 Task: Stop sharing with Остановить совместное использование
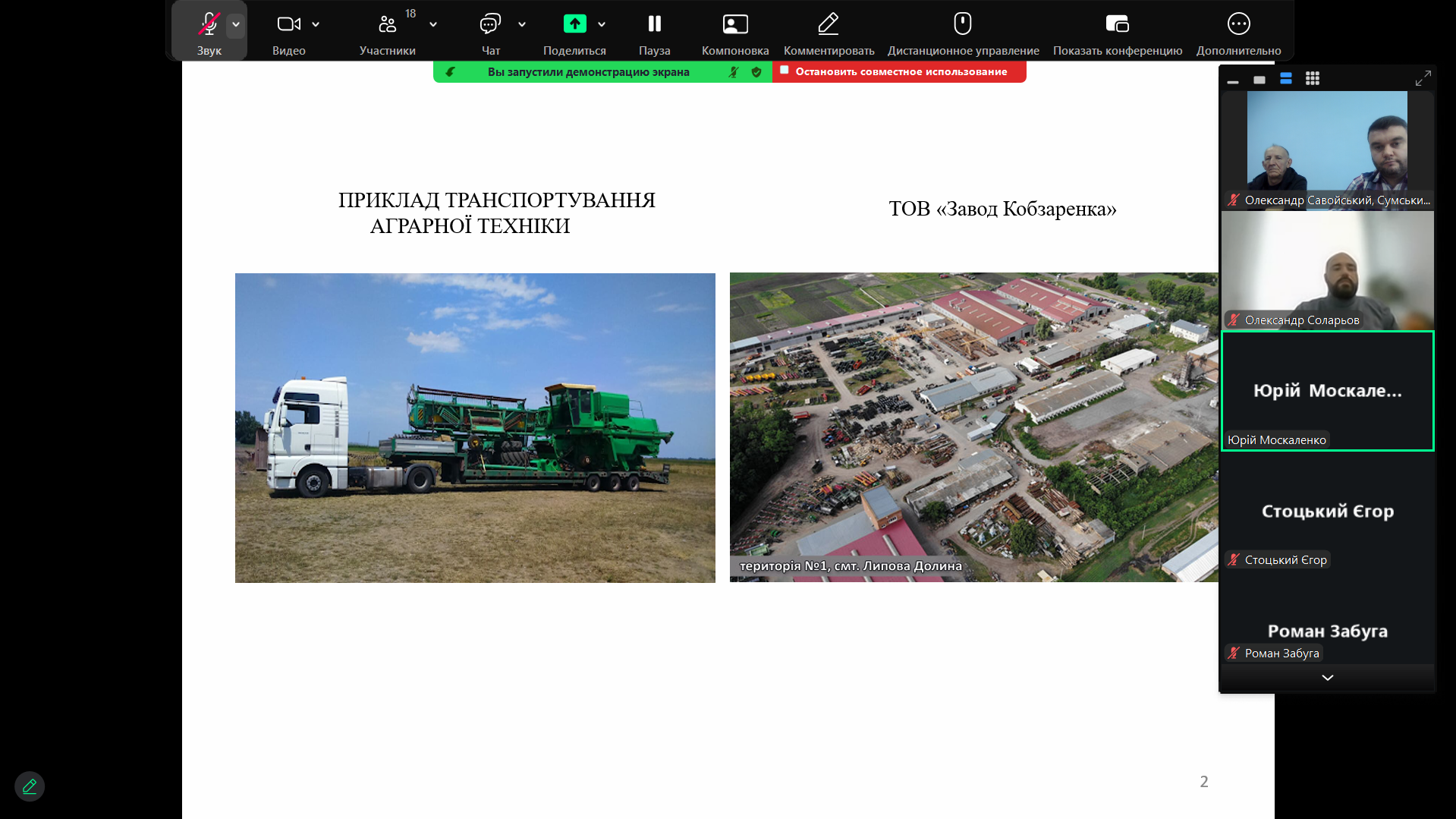coord(900,71)
